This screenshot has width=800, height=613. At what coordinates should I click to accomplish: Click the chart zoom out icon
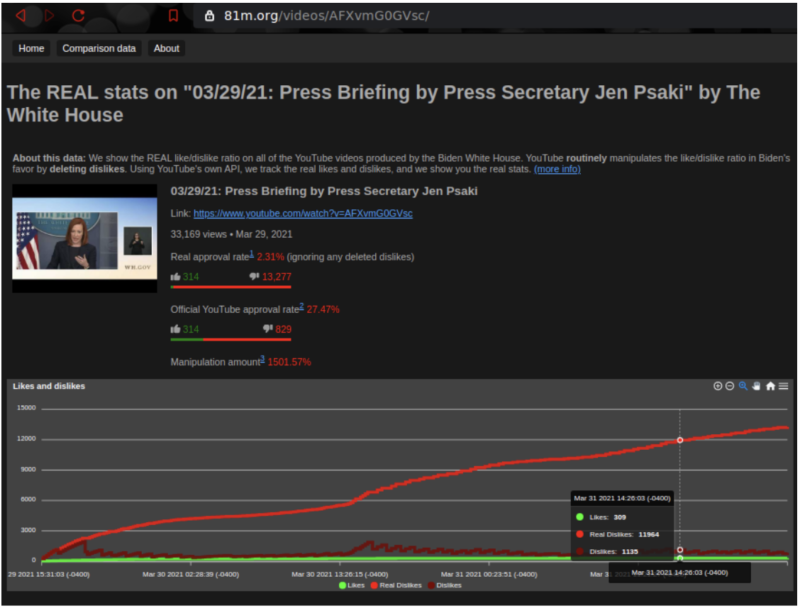point(730,386)
